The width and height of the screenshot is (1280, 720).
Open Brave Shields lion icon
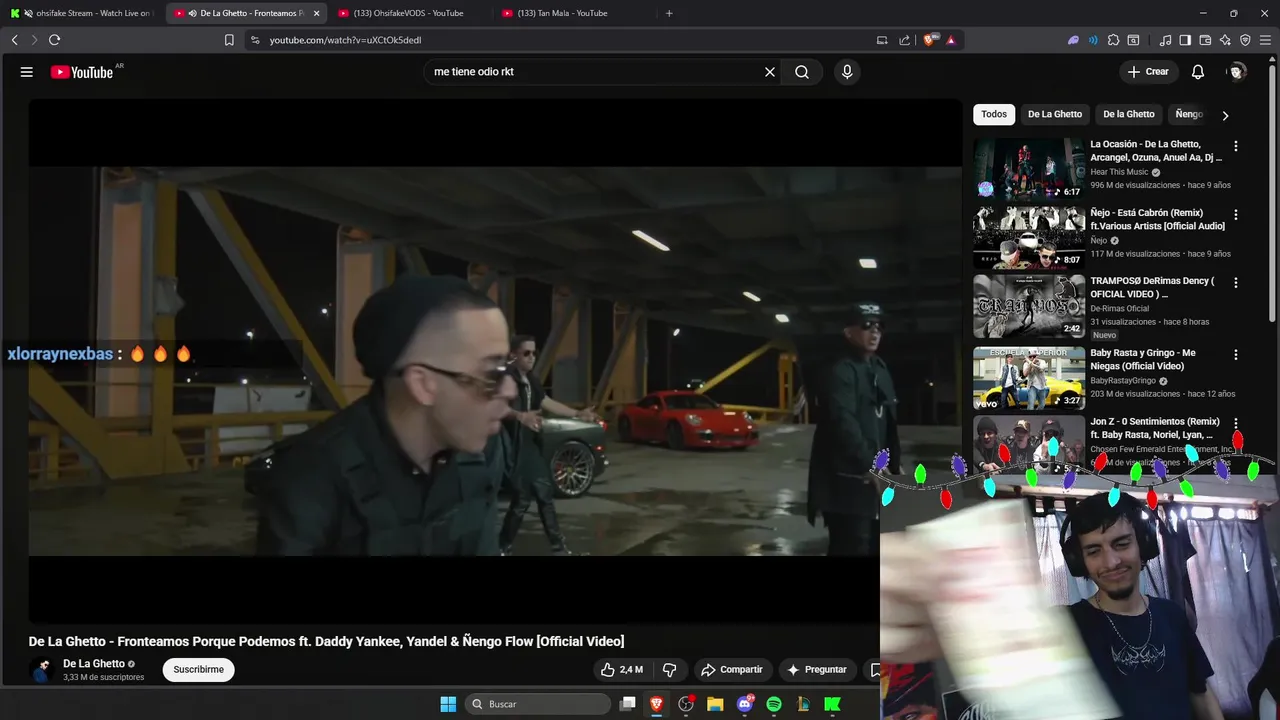pyautogui.click(x=929, y=40)
